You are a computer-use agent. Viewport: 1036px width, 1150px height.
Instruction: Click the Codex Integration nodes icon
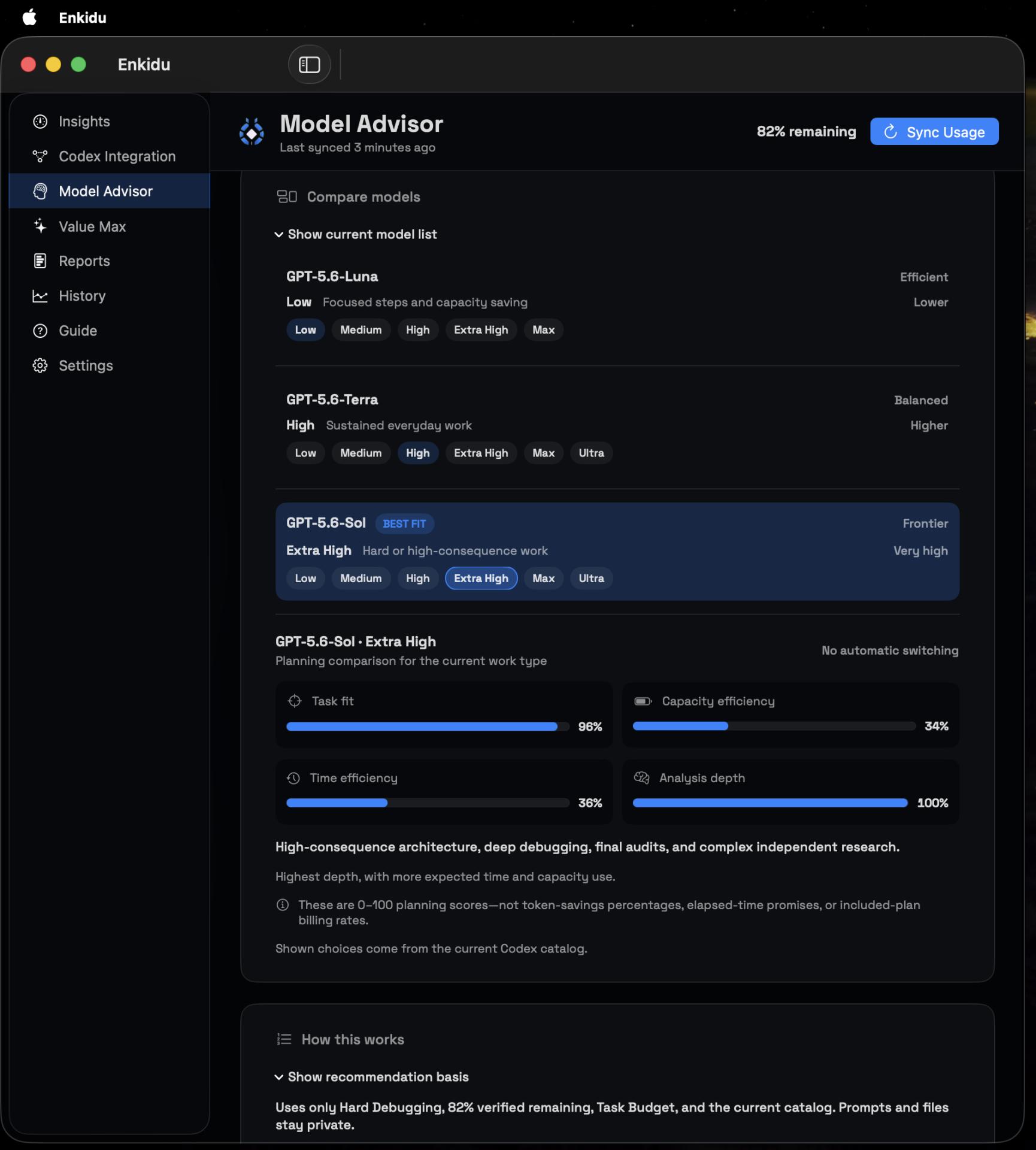(x=40, y=156)
